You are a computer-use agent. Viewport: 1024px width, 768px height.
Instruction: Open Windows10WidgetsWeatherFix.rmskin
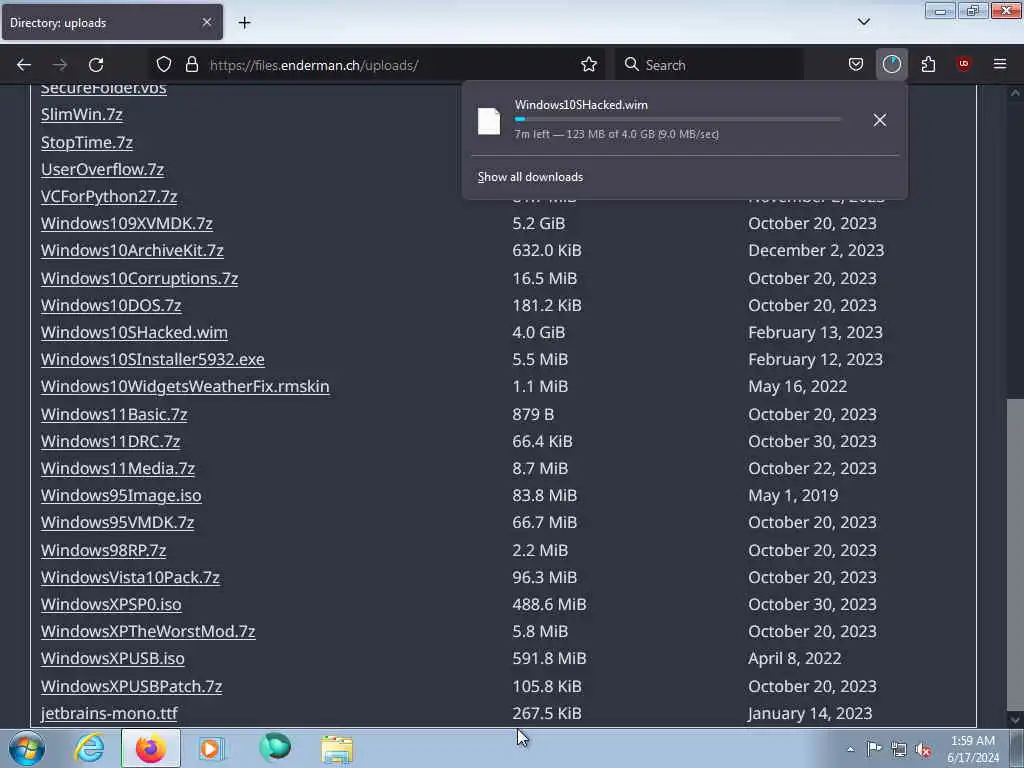tap(185, 386)
